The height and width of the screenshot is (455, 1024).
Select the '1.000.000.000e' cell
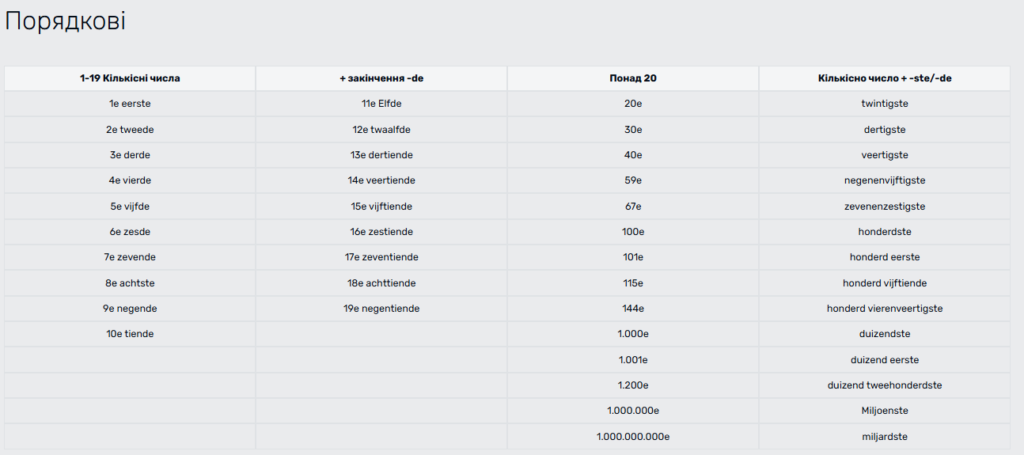632,436
